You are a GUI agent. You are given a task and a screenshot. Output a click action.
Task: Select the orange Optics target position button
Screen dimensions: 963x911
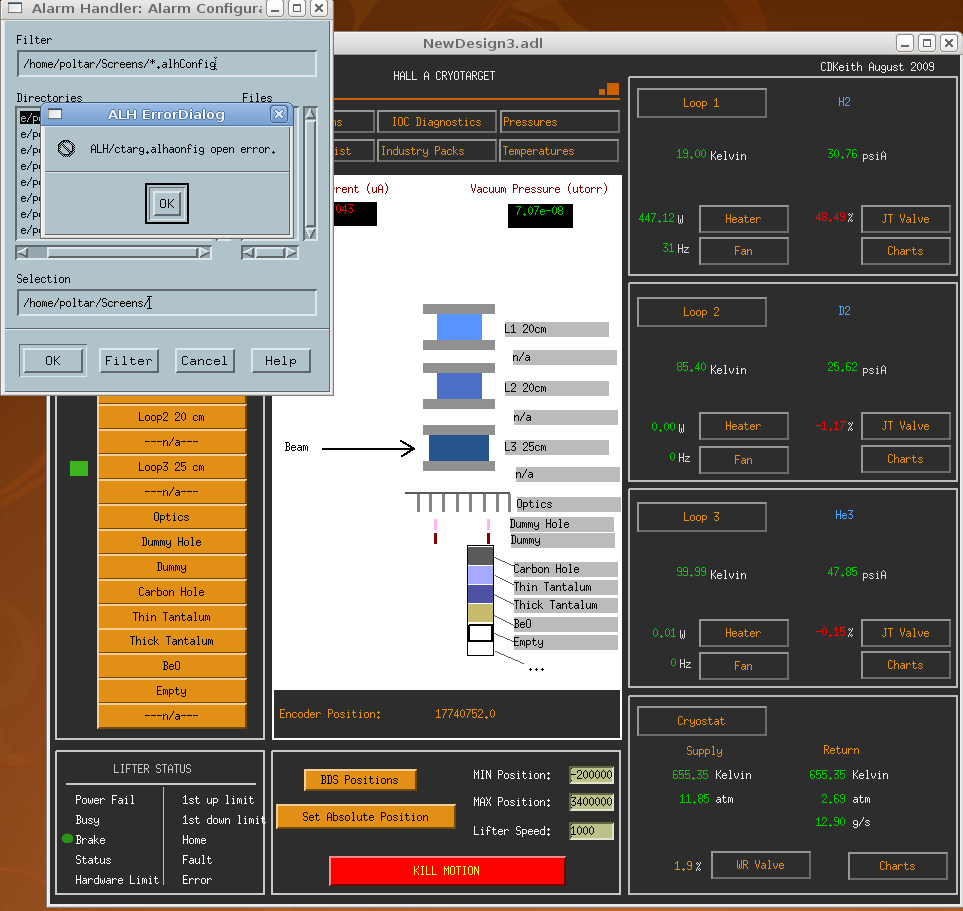tap(171, 517)
